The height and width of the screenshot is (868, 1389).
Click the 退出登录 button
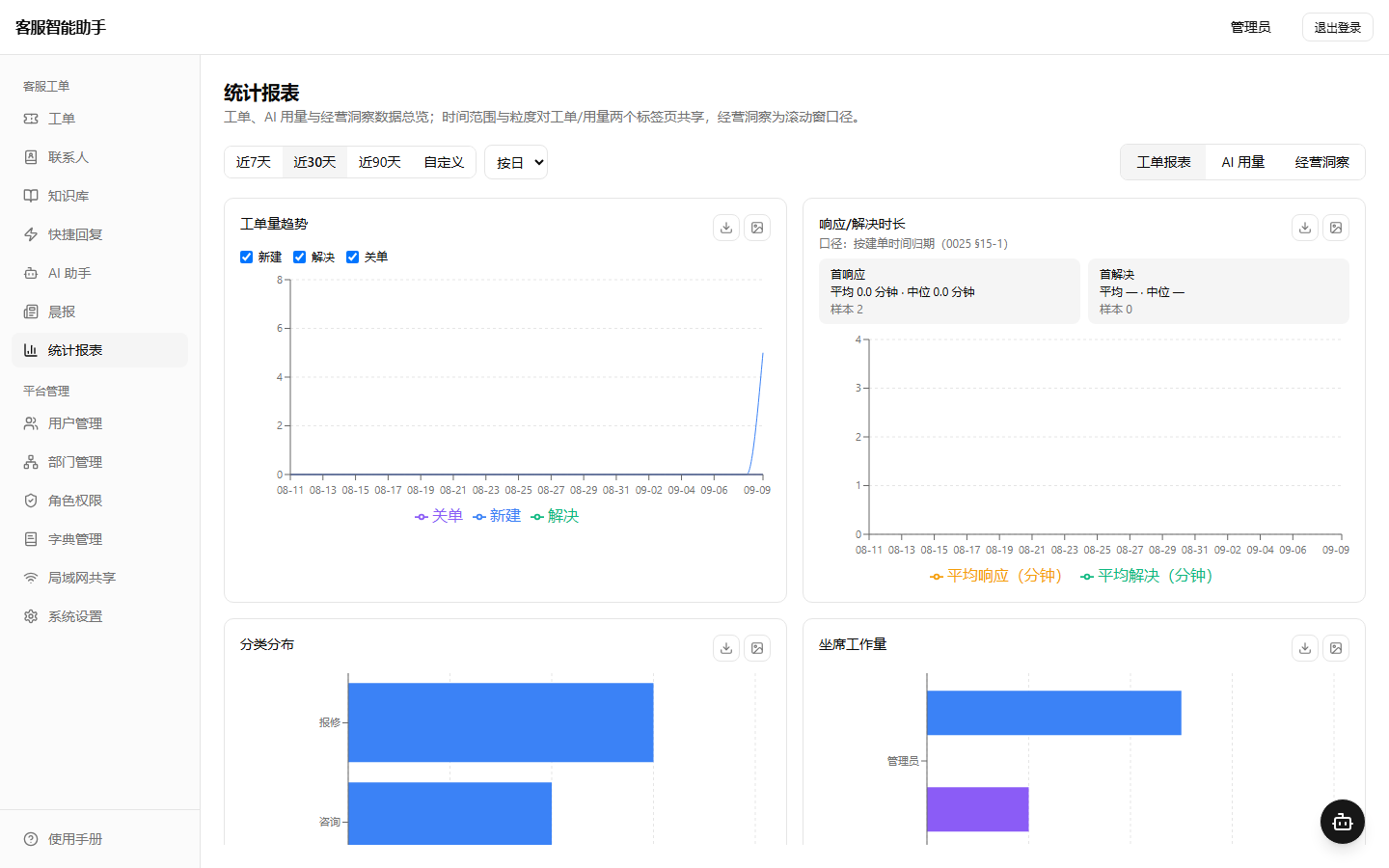coord(1337,27)
